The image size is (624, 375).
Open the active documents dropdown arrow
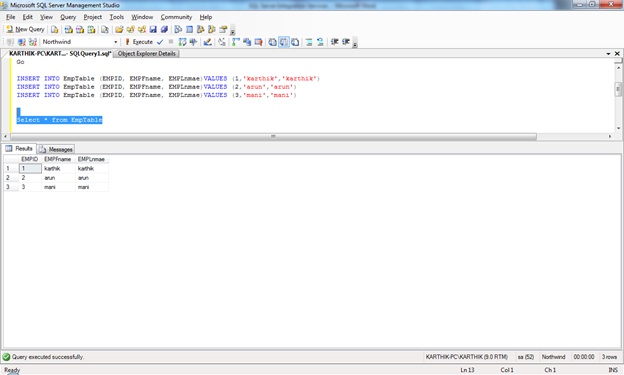coord(608,53)
